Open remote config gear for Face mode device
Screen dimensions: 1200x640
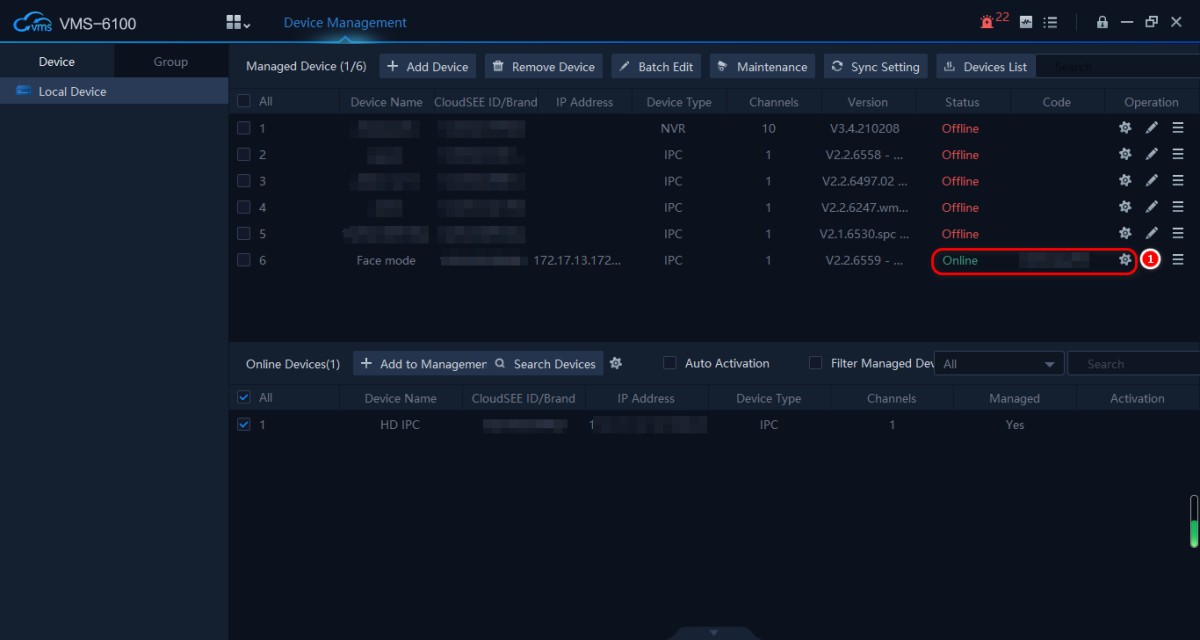(1125, 260)
